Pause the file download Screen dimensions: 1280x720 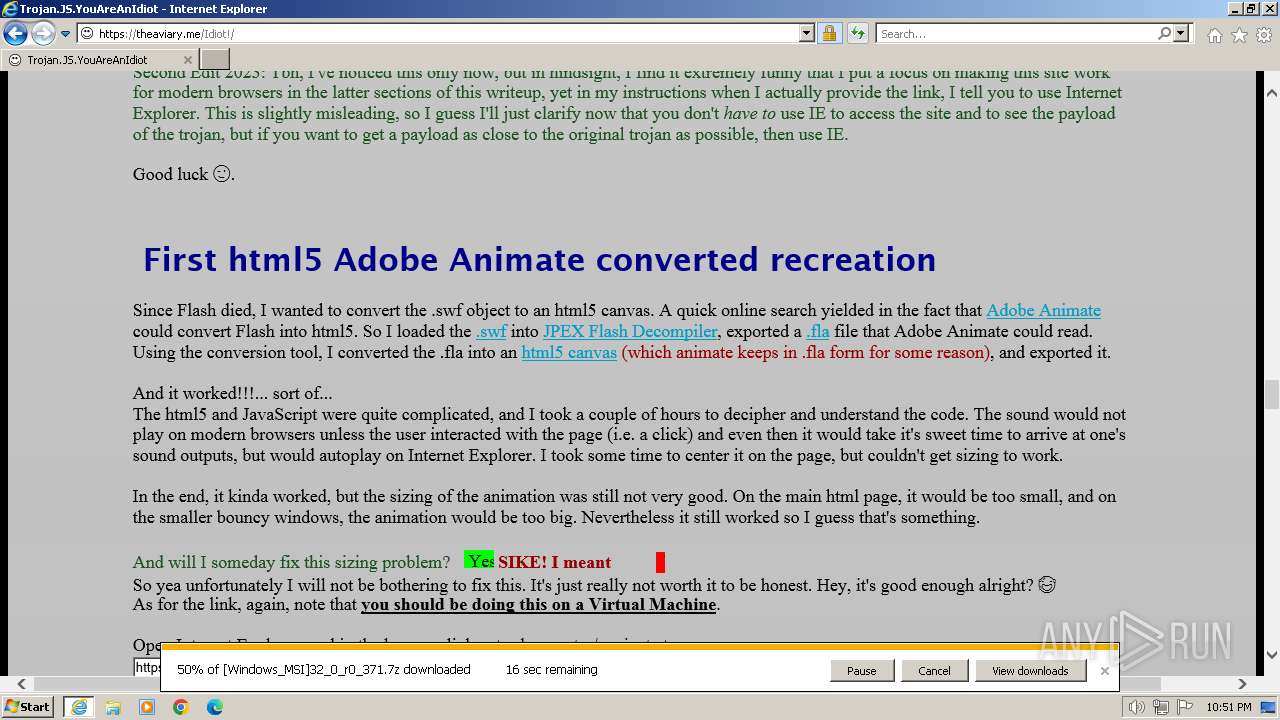click(861, 671)
